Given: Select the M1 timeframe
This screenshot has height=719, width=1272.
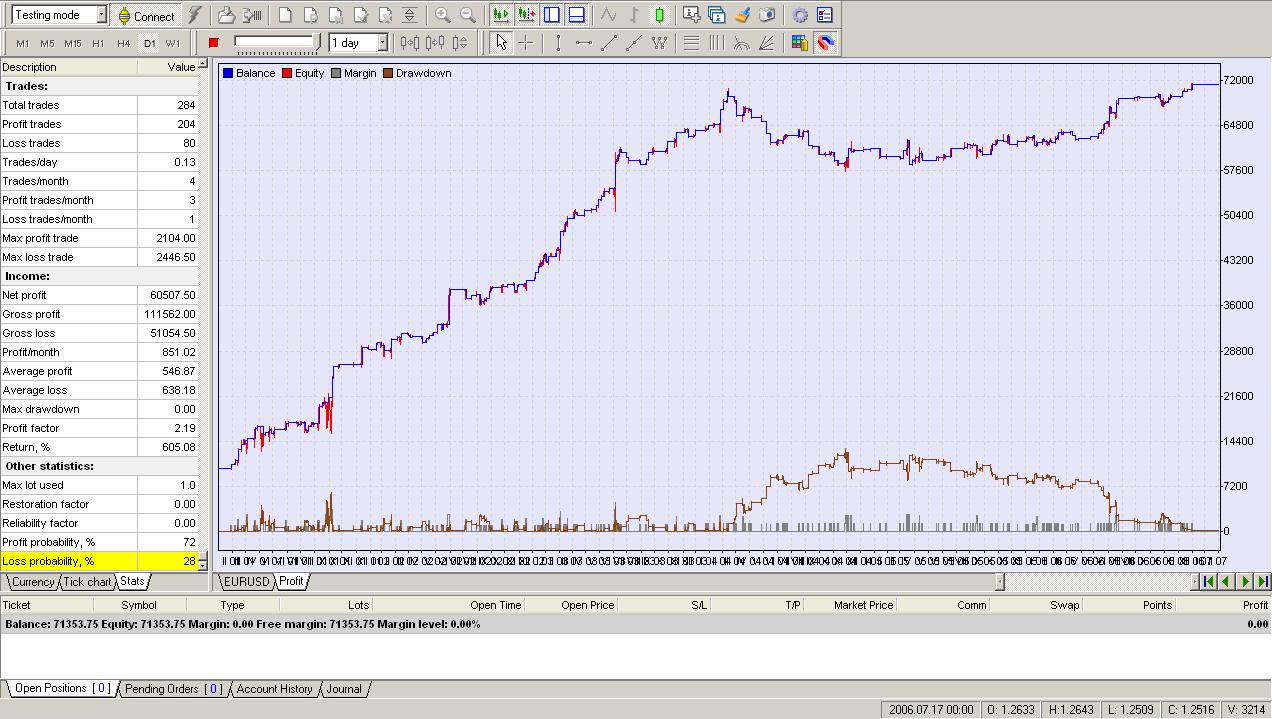Looking at the screenshot, I should (22, 43).
